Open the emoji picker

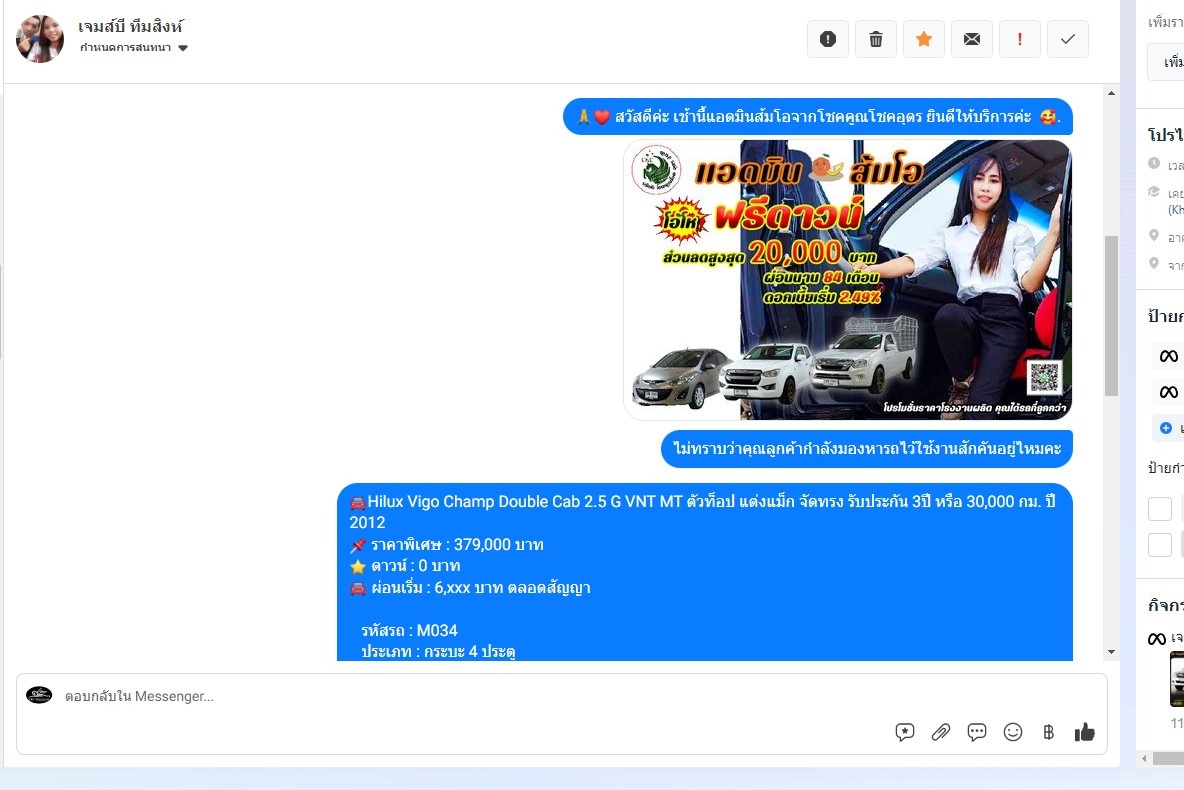(1013, 732)
